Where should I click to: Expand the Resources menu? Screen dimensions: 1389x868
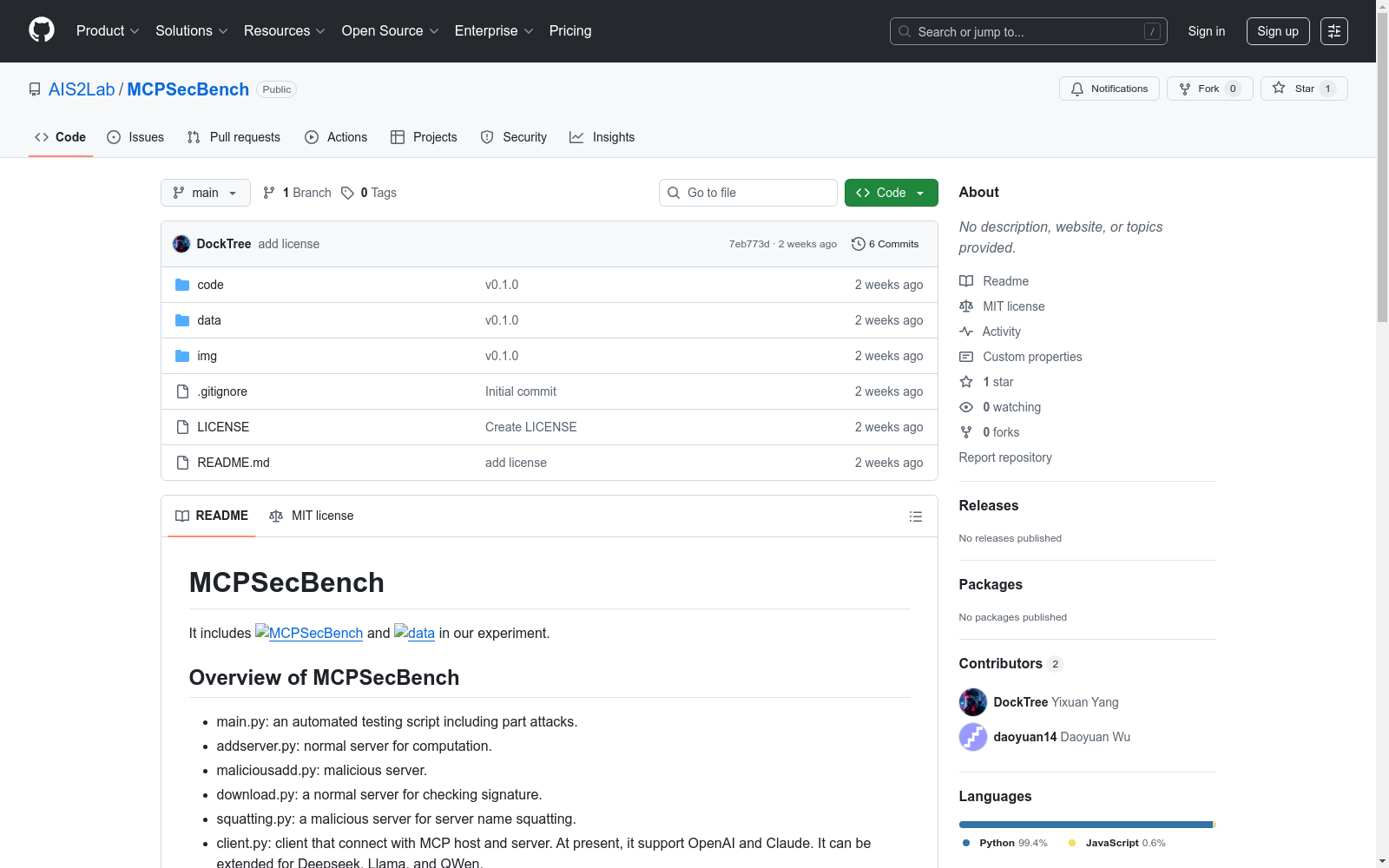pyautogui.click(x=285, y=30)
